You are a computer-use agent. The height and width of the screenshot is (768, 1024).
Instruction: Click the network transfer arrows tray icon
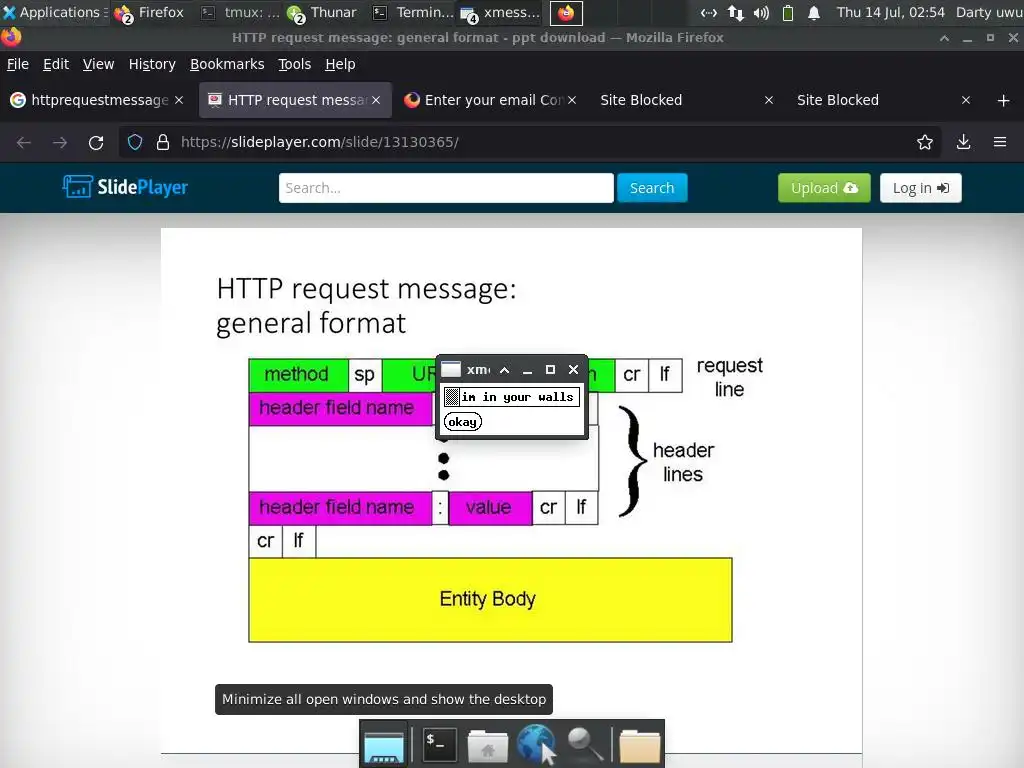(x=736, y=12)
